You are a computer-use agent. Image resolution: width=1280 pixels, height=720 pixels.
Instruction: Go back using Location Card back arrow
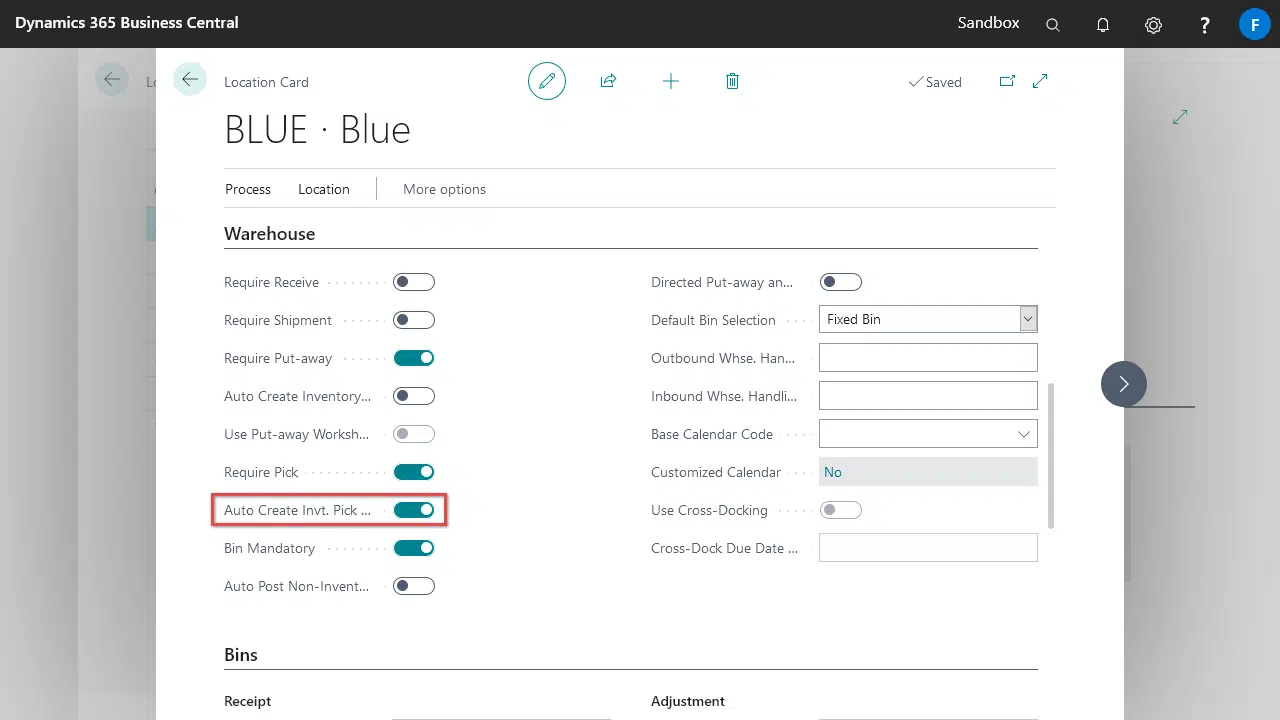pyautogui.click(x=190, y=80)
